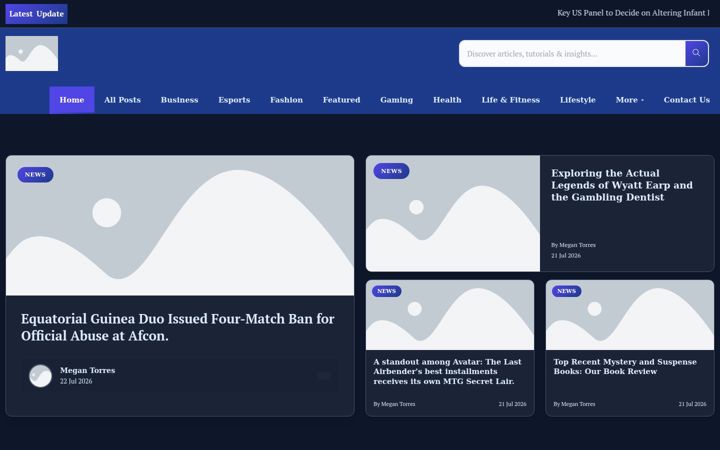Click Equatorial Guinea article featured thumbnail
This screenshot has width=720, height=450.
coord(180,225)
